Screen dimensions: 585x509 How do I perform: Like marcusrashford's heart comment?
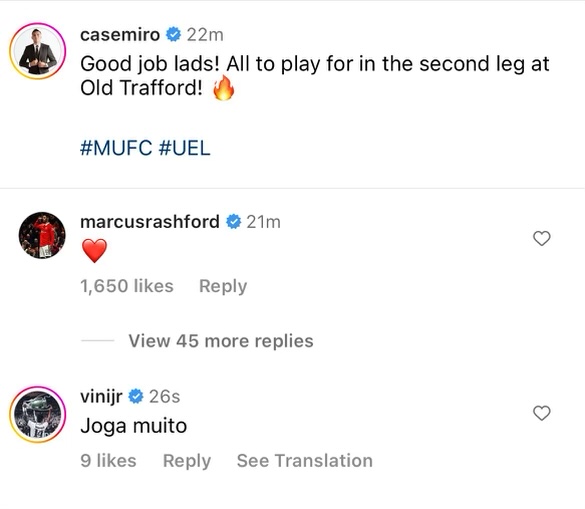pos(542,238)
